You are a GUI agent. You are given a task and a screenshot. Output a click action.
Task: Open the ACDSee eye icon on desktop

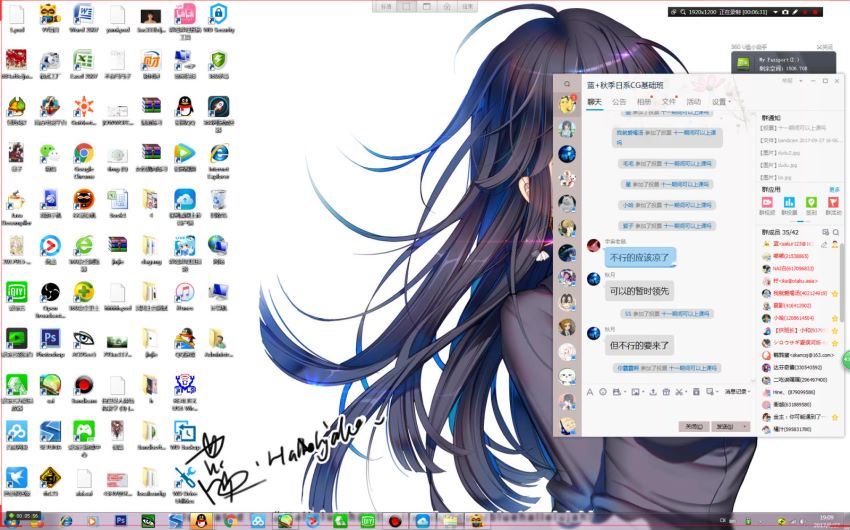point(83,342)
